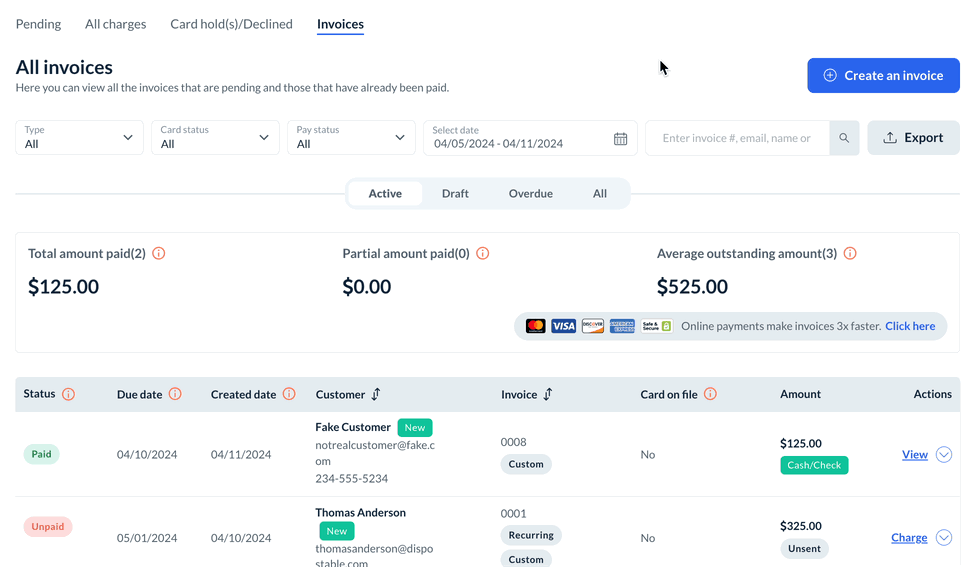The height and width of the screenshot is (567, 968).
Task: Select the Draft segment filter
Action: point(455,194)
